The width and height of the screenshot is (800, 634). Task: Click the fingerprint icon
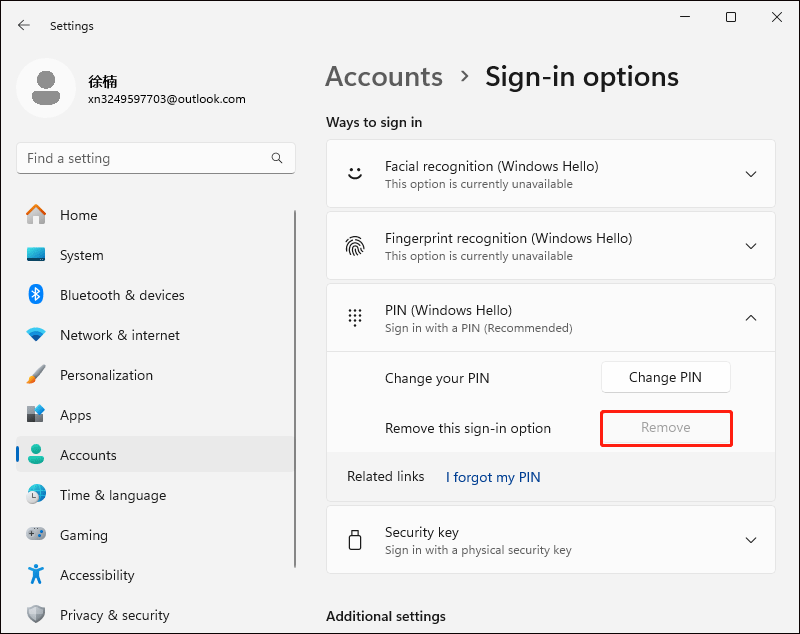(355, 246)
